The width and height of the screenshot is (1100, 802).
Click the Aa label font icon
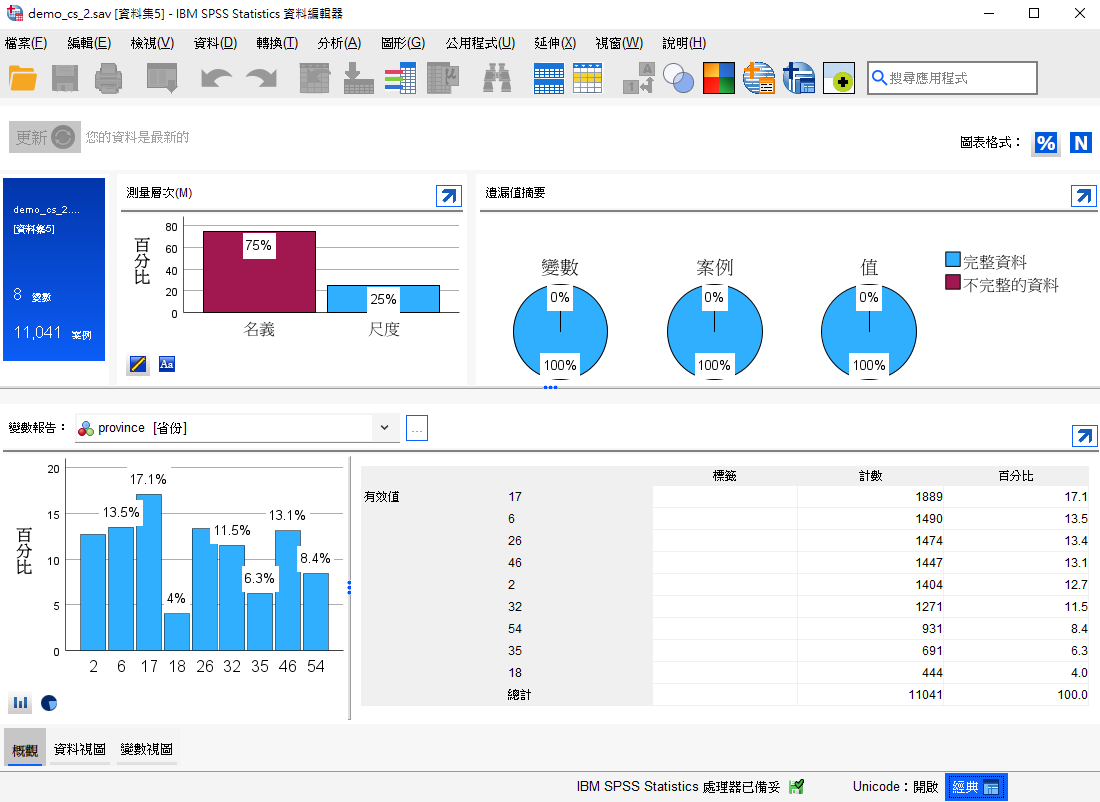point(166,364)
